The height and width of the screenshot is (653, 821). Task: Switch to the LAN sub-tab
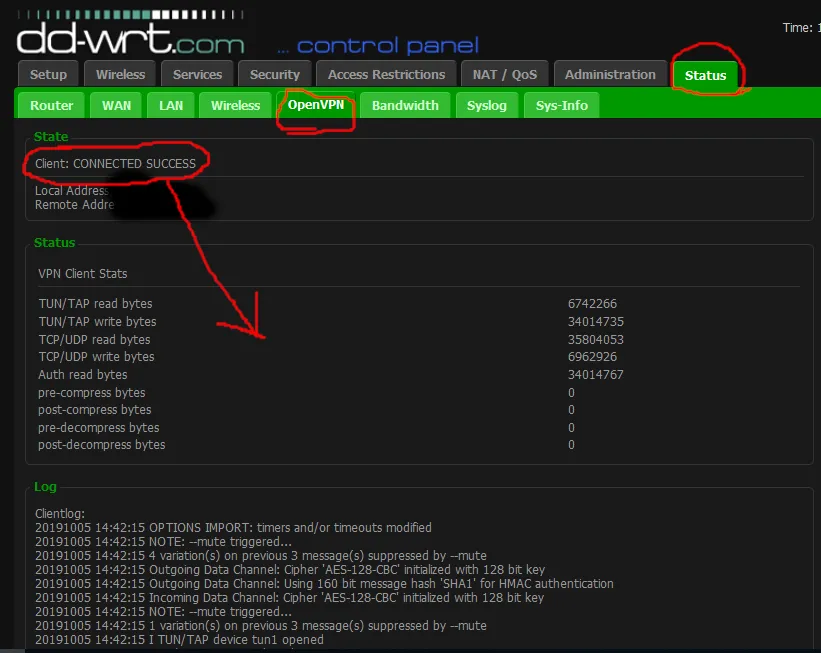171,105
